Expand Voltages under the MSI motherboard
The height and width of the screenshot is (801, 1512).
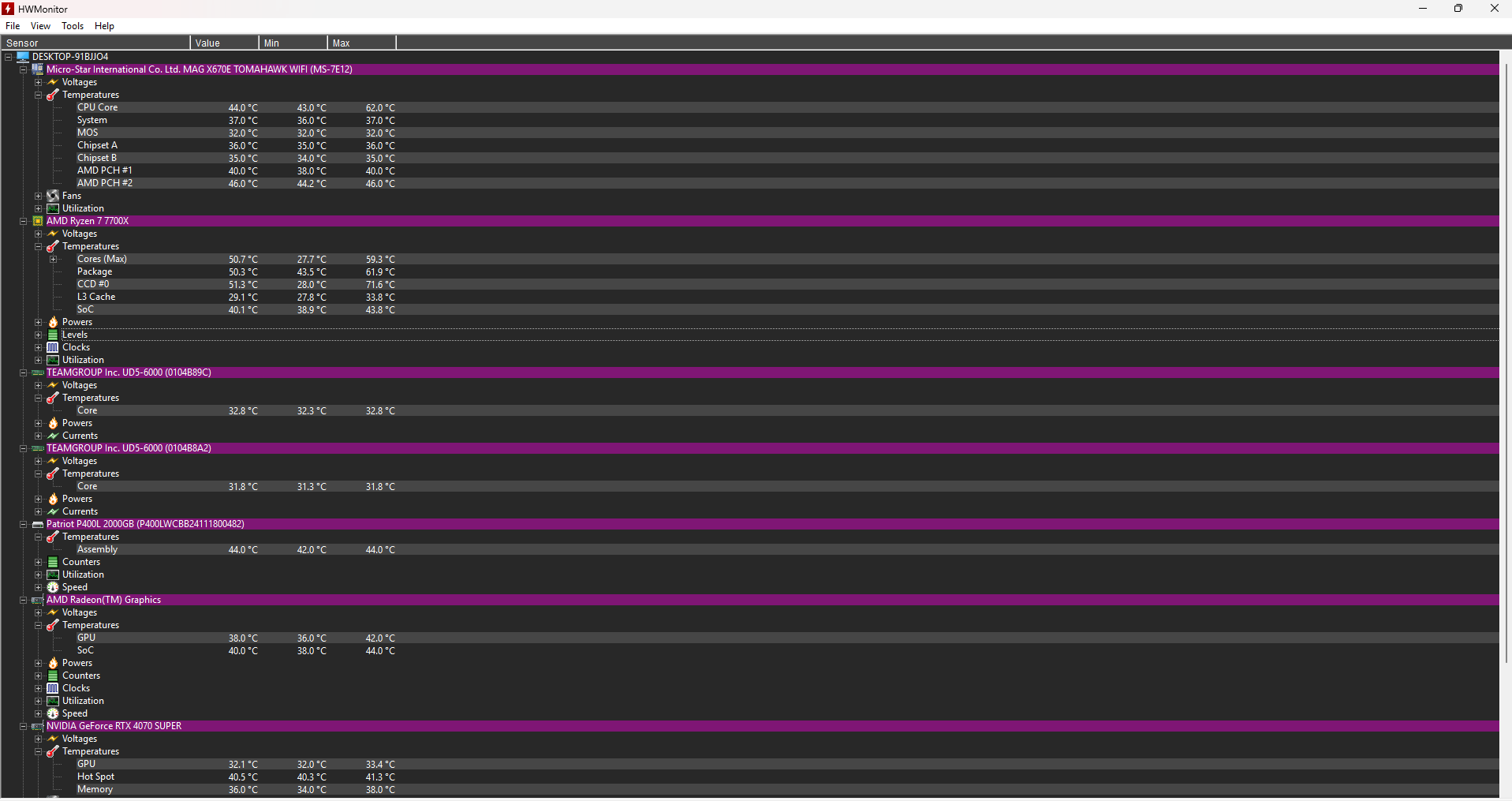click(38, 82)
